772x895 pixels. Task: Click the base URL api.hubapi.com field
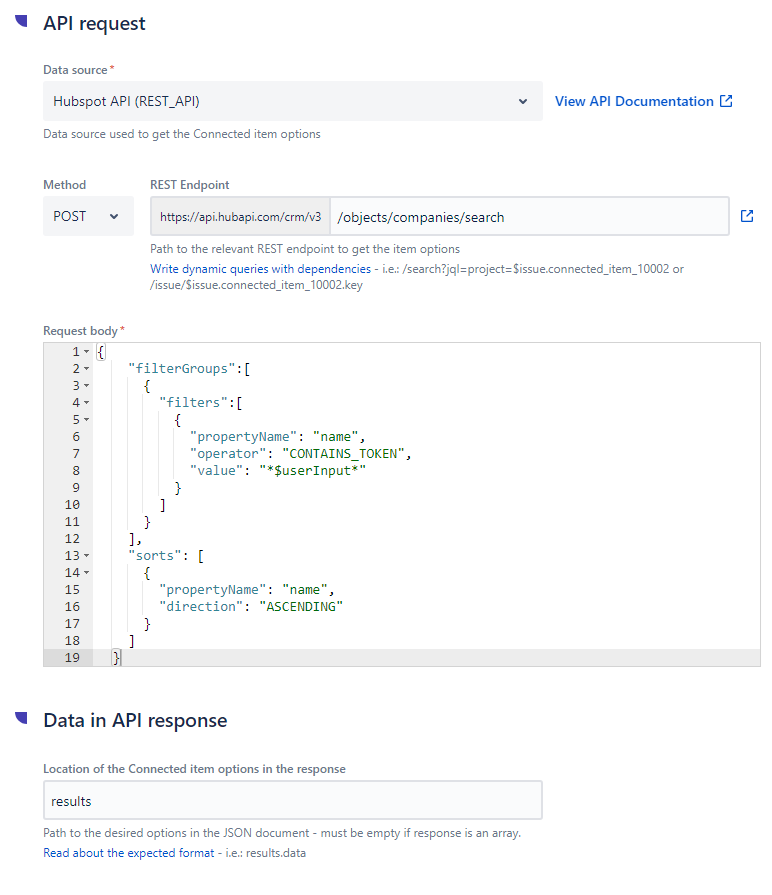click(x=240, y=216)
